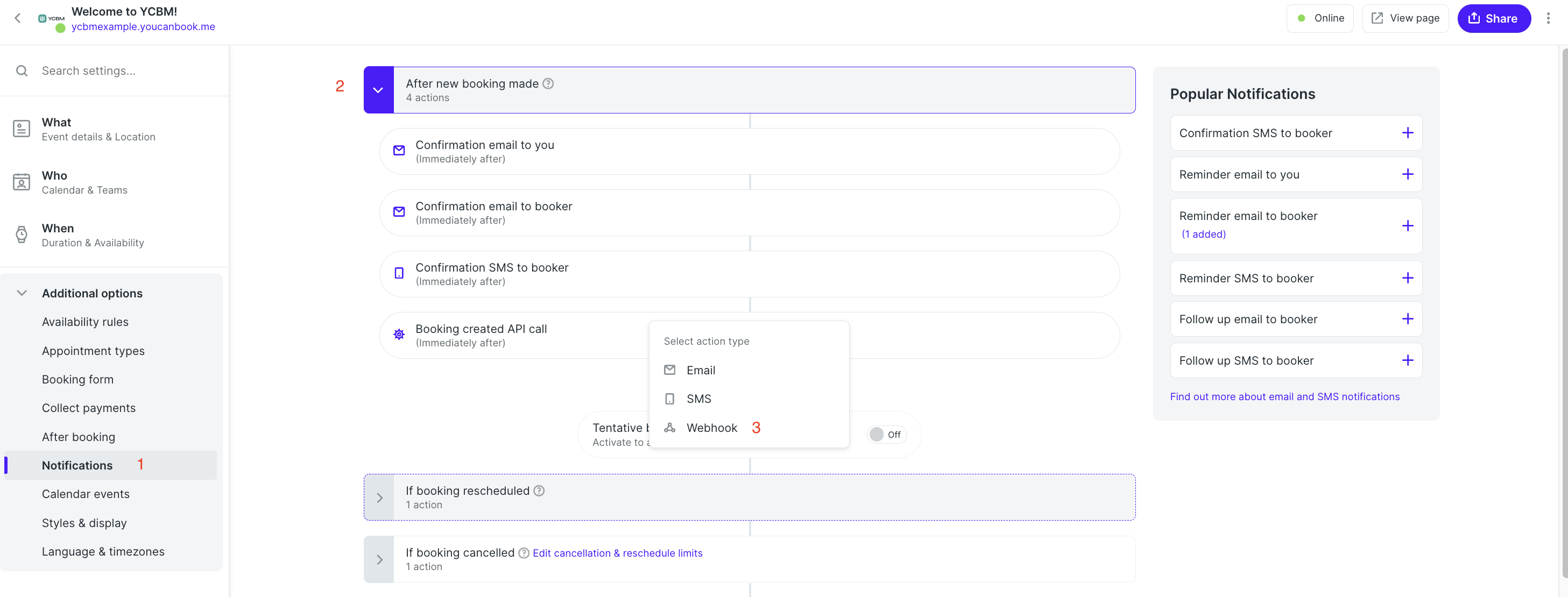Open Calendar events settings
This screenshot has height=597, width=1568.
[86, 494]
